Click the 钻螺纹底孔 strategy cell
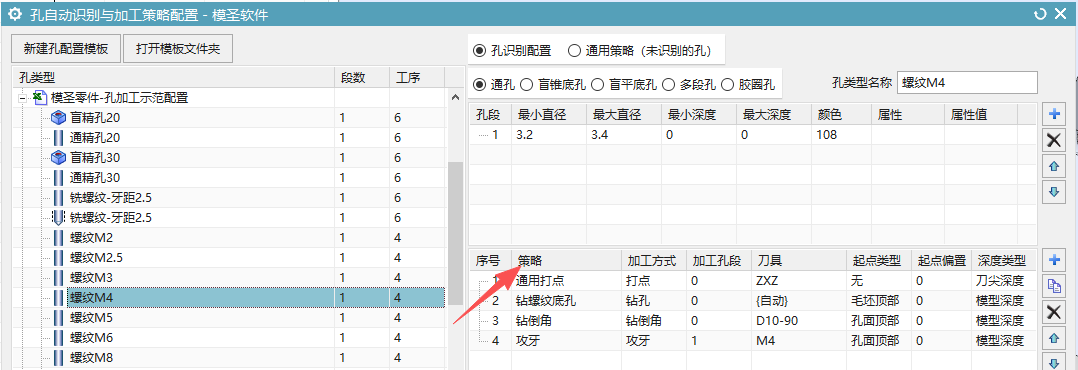 (x=566, y=301)
